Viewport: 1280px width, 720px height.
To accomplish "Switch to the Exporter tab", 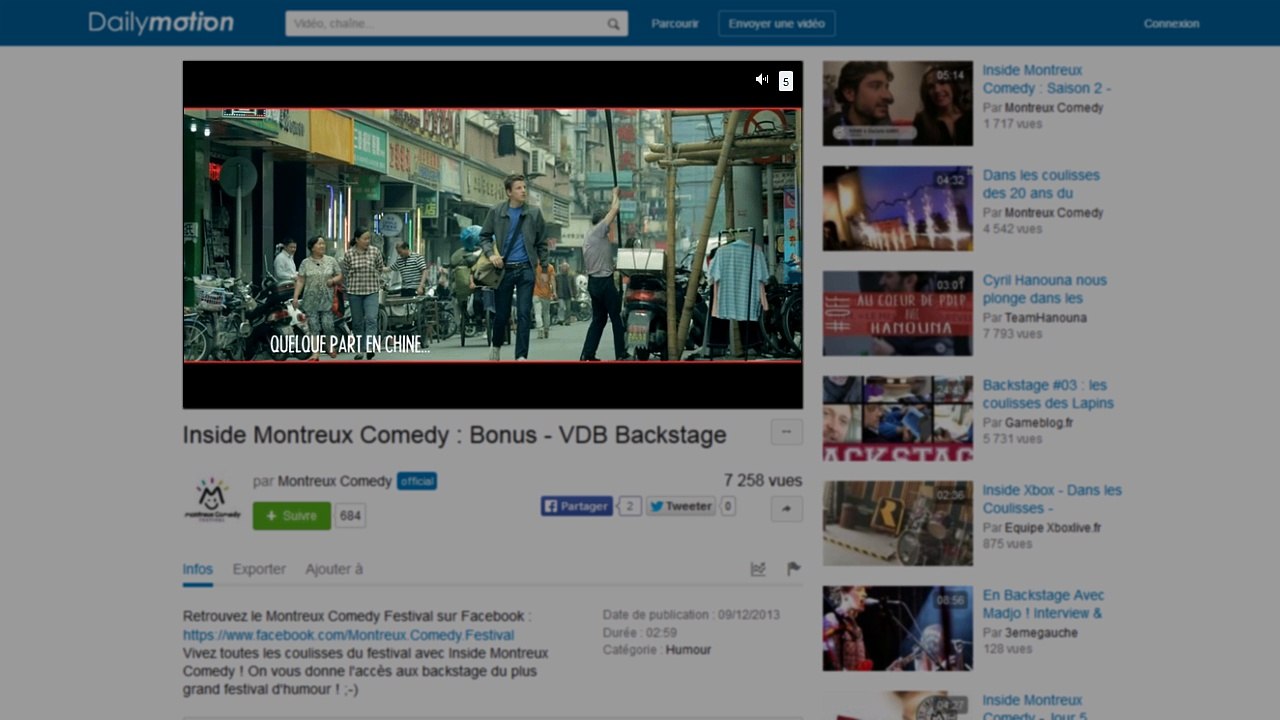I will 259,569.
